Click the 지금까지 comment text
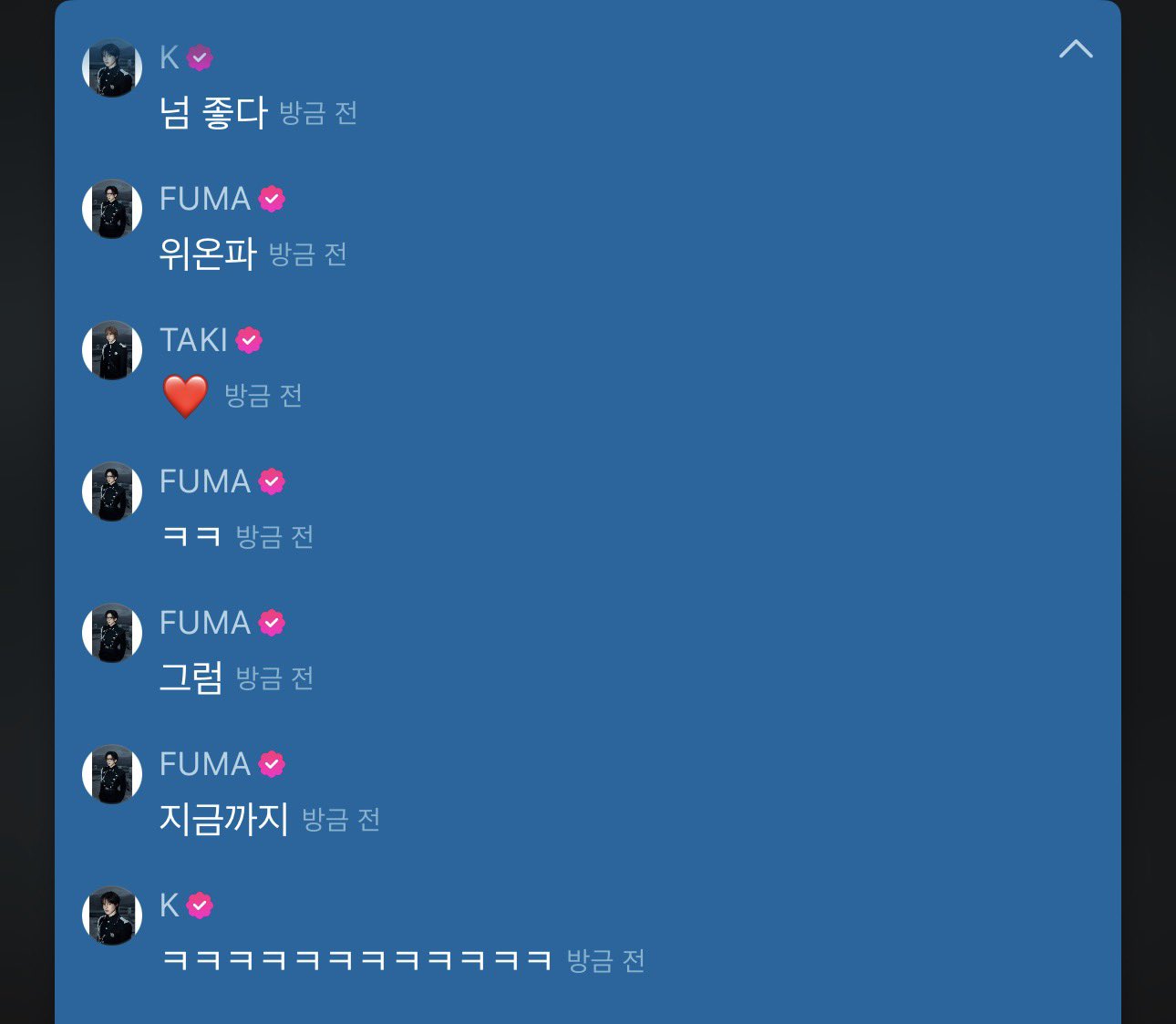 pos(224,819)
